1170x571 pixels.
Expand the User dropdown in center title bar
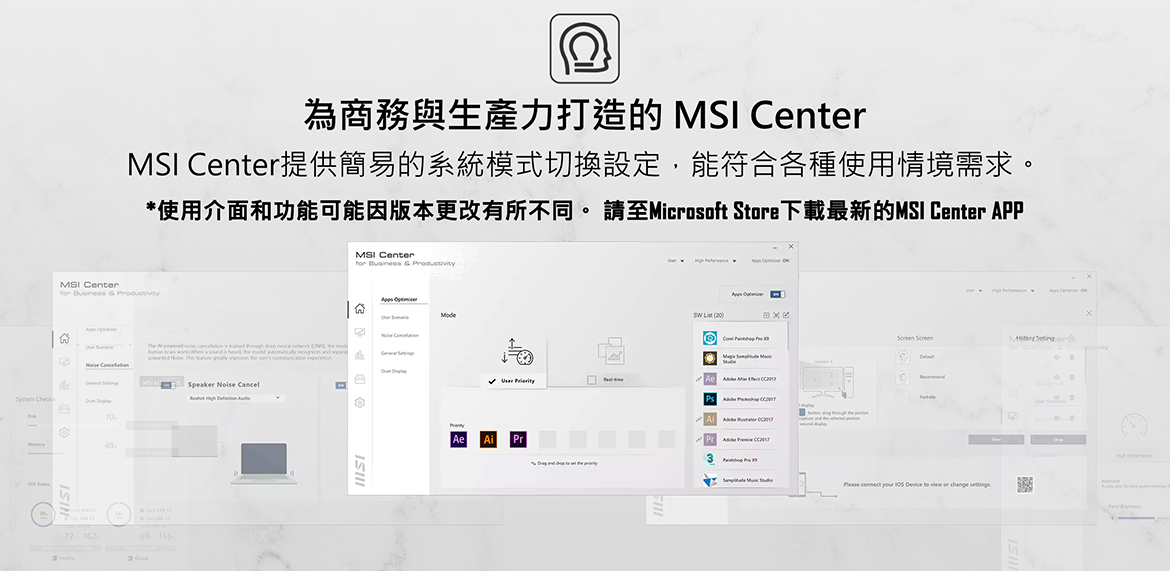(x=676, y=261)
